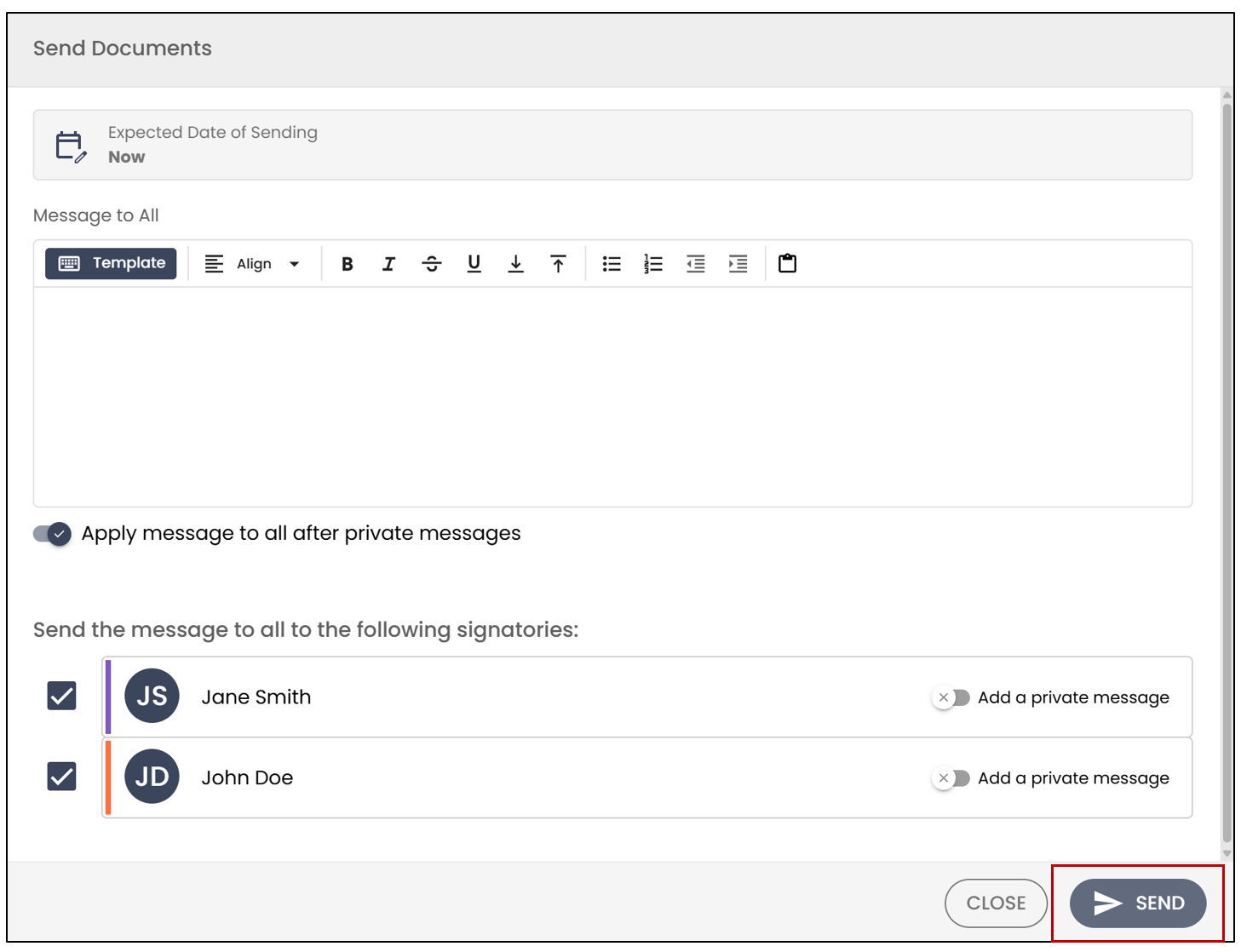Decrease indent of message text
1241x952 pixels.
pyautogui.click(x=696, y=264)
